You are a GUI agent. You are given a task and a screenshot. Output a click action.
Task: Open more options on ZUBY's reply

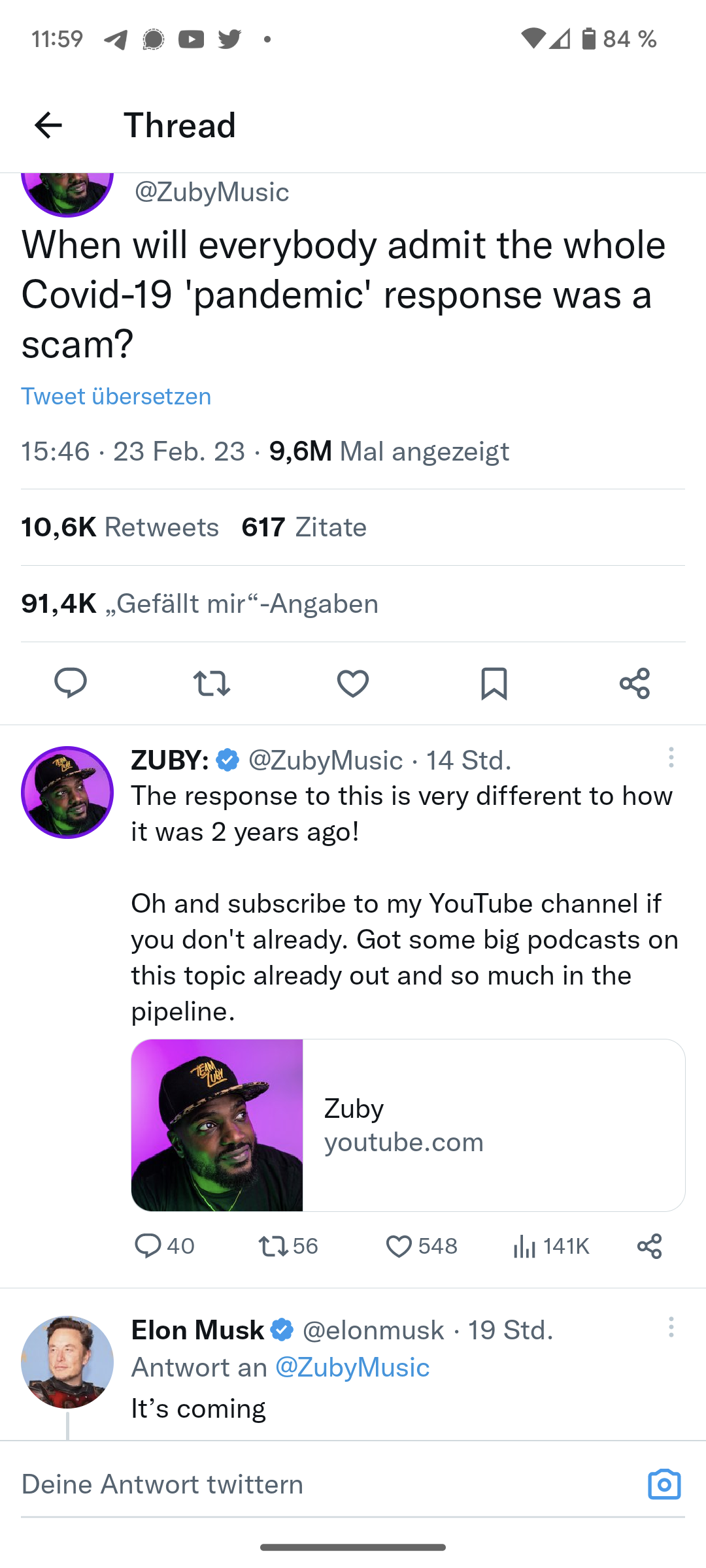click(671, 758)
